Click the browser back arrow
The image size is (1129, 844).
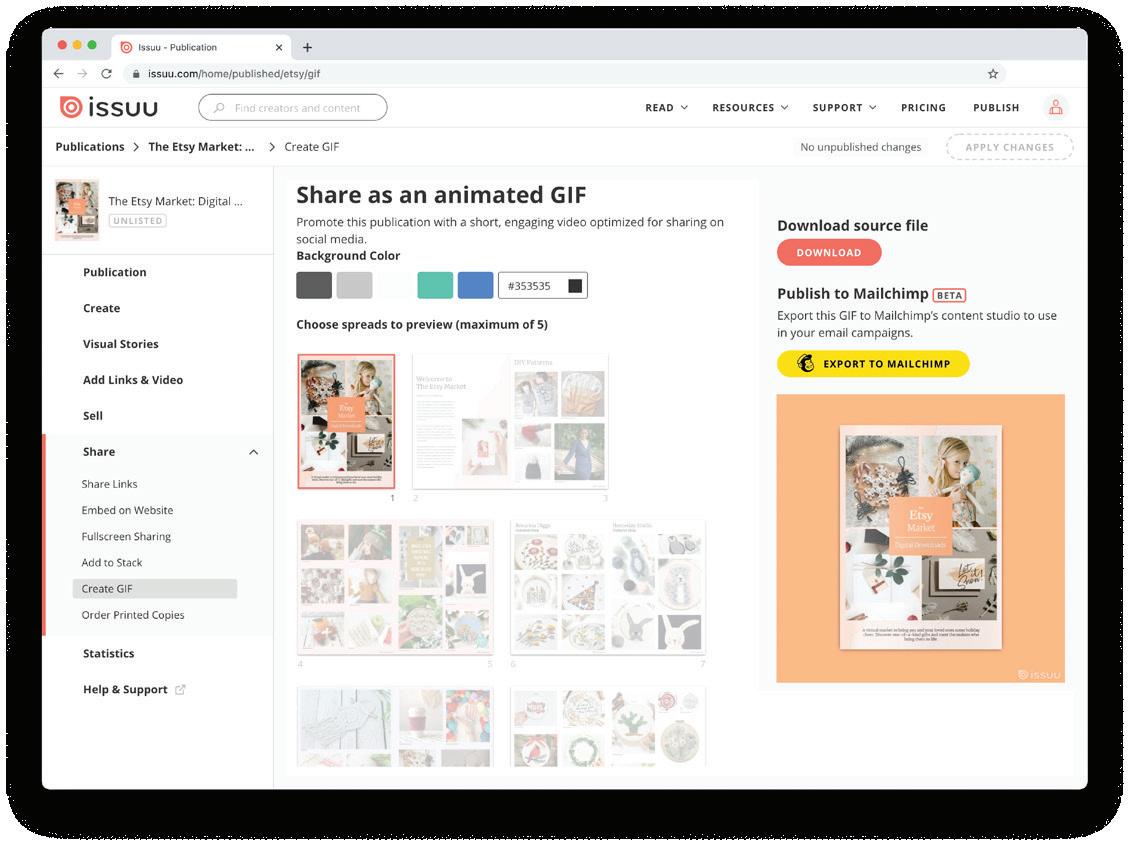tap(58, 73)
